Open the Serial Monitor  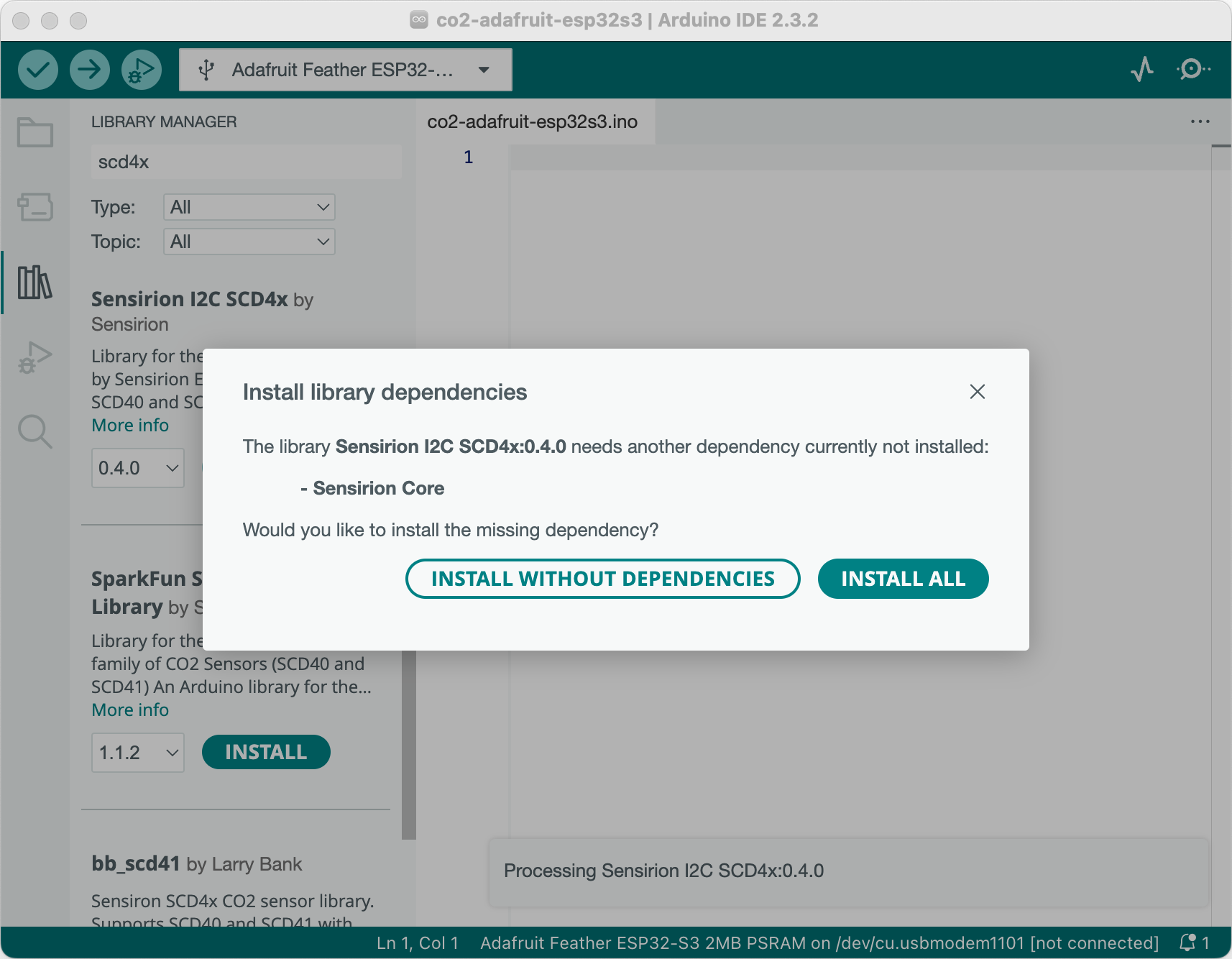tap(1192, 69)
